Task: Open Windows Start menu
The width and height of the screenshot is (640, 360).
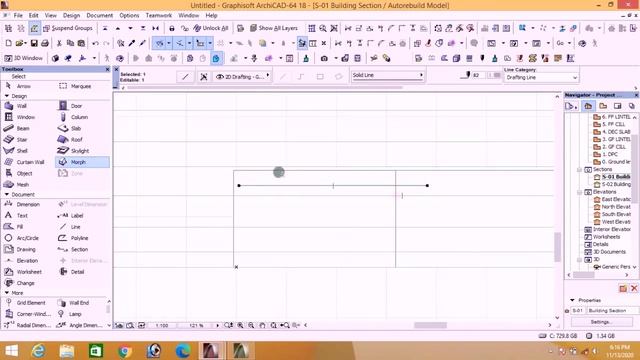Action: tap(11, 351)
